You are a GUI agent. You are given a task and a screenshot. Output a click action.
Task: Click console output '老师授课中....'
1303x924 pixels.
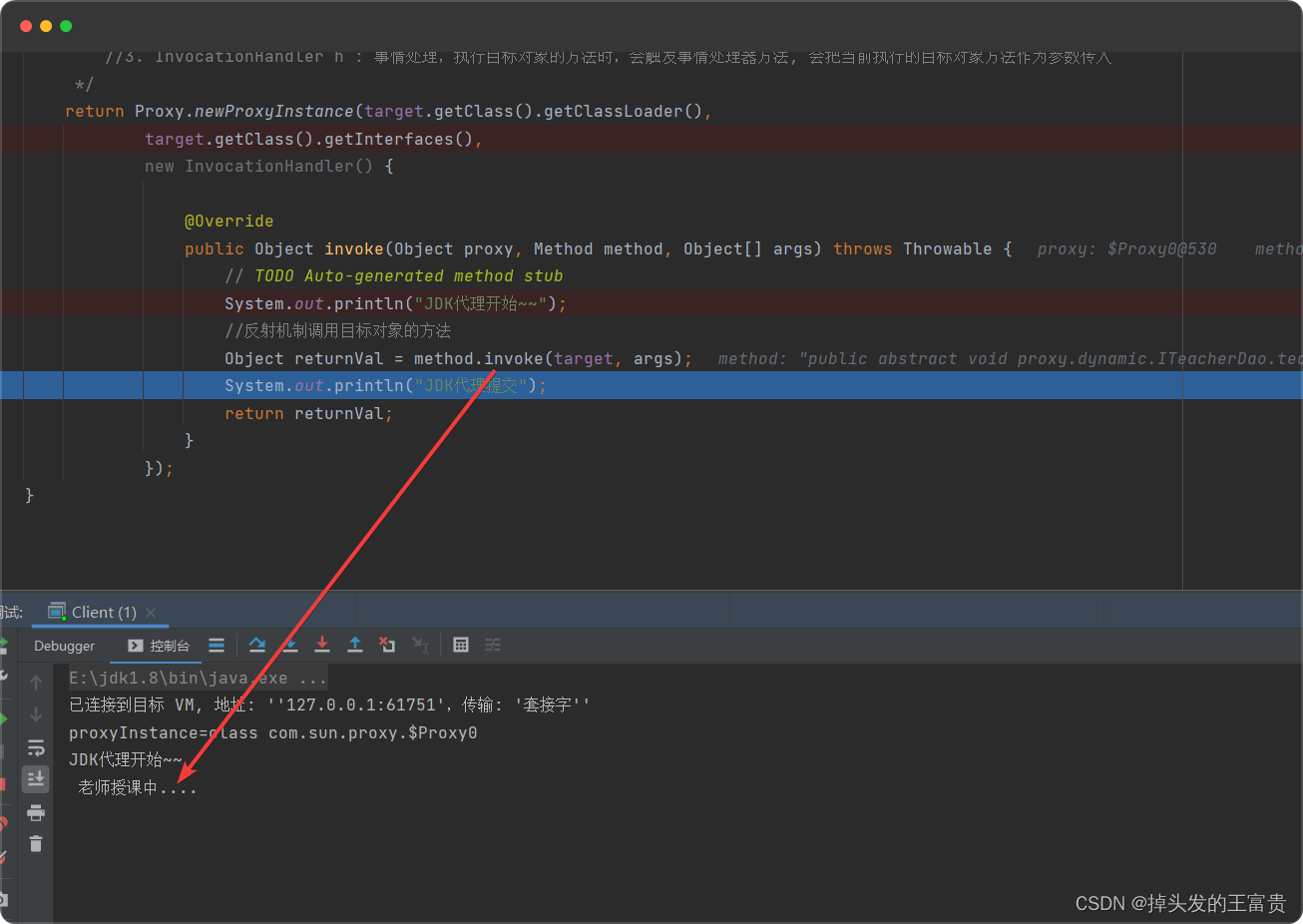(138, 788)
